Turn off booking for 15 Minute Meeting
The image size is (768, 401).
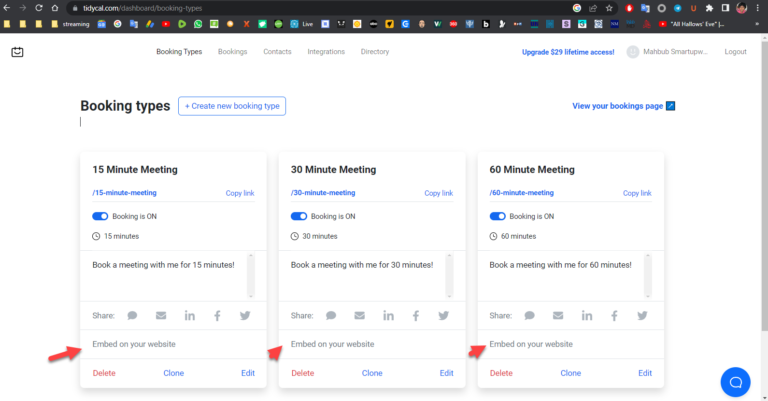click(x=100, y=216)
